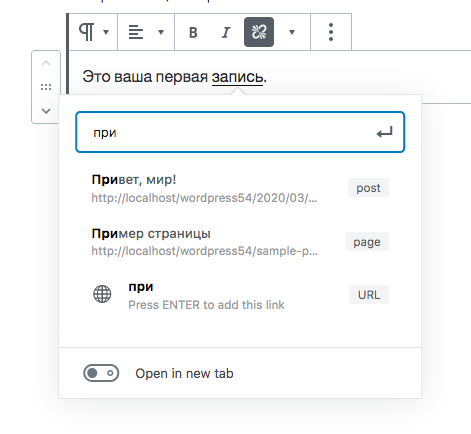Viewport: 471px width, 434px height.
Task: Click the localhost 2020/03 post URL text
Action: point(204,198)
